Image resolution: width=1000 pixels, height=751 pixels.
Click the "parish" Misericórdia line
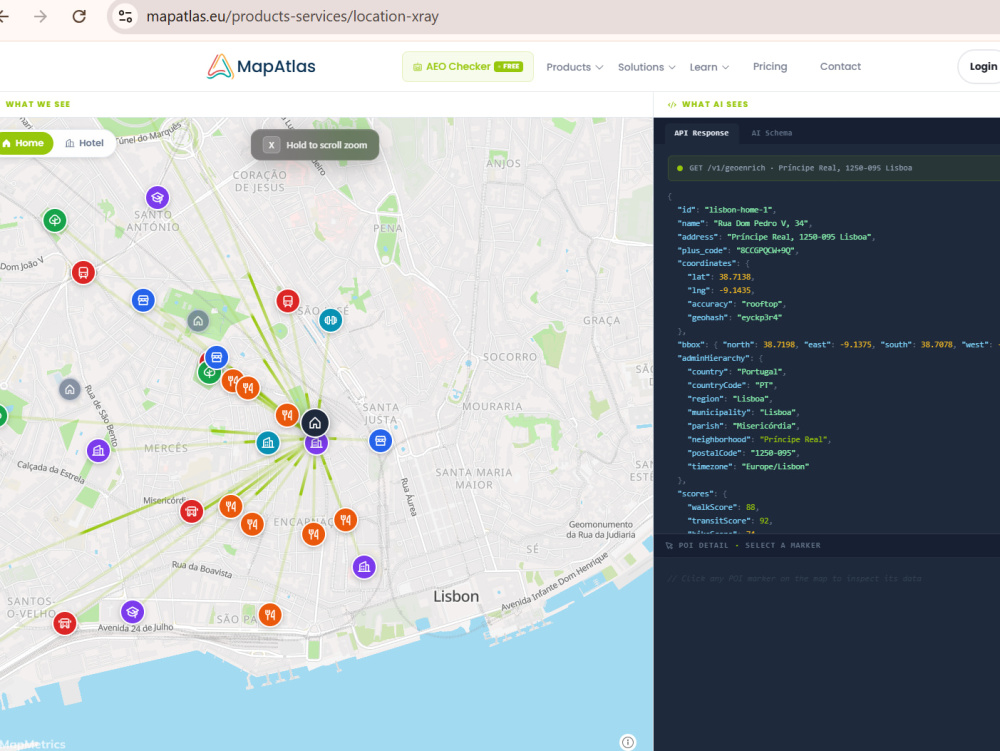click(744, 426)
